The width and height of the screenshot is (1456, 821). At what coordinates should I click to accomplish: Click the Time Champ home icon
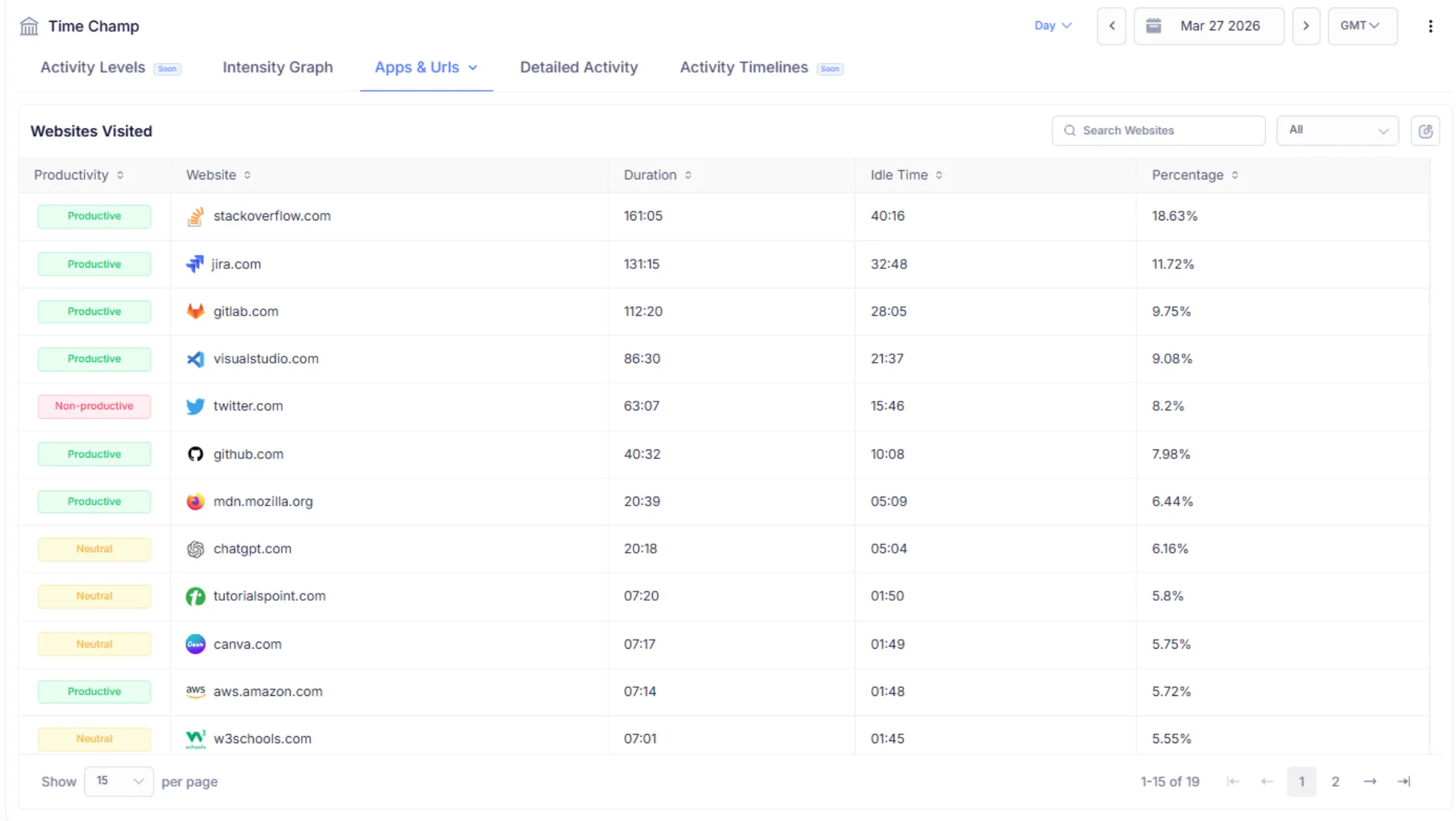pos(29,25)
